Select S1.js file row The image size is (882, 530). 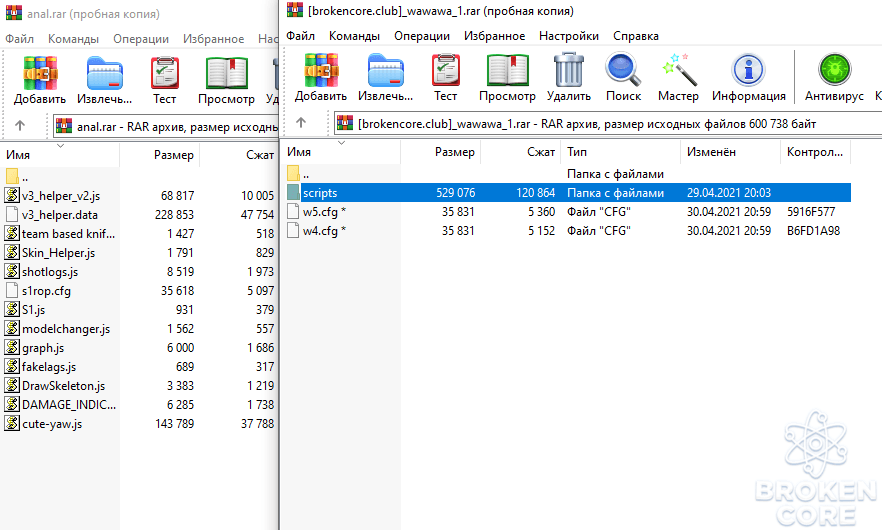click(x=139, y=309)
